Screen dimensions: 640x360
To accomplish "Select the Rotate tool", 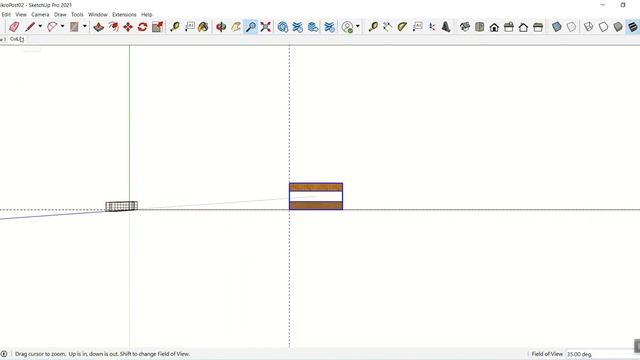I will point(142,27).
